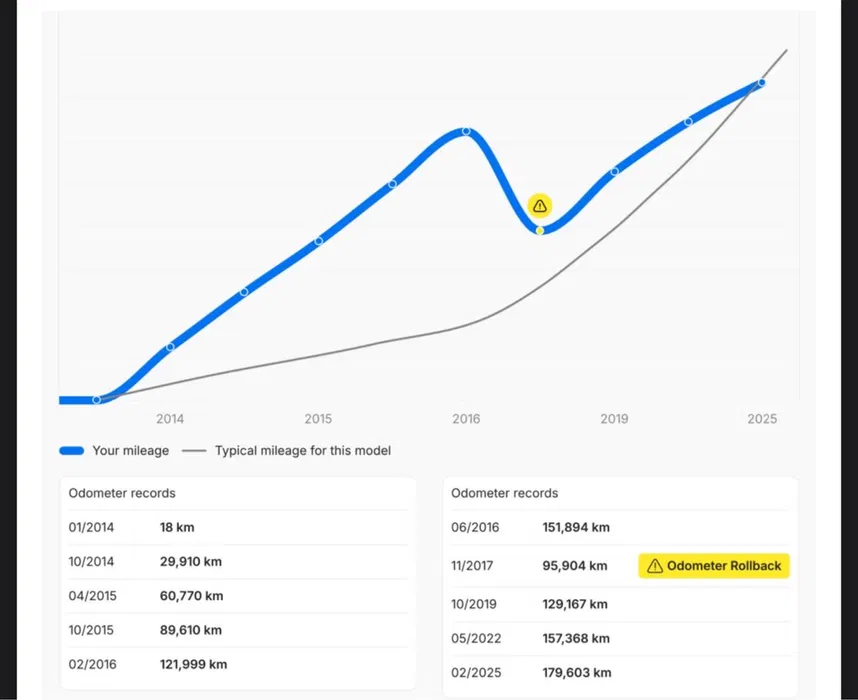This screenshot has height=700, width=858.
Task: Click the 2016 label on the x-axis
Action: [466, 419]
